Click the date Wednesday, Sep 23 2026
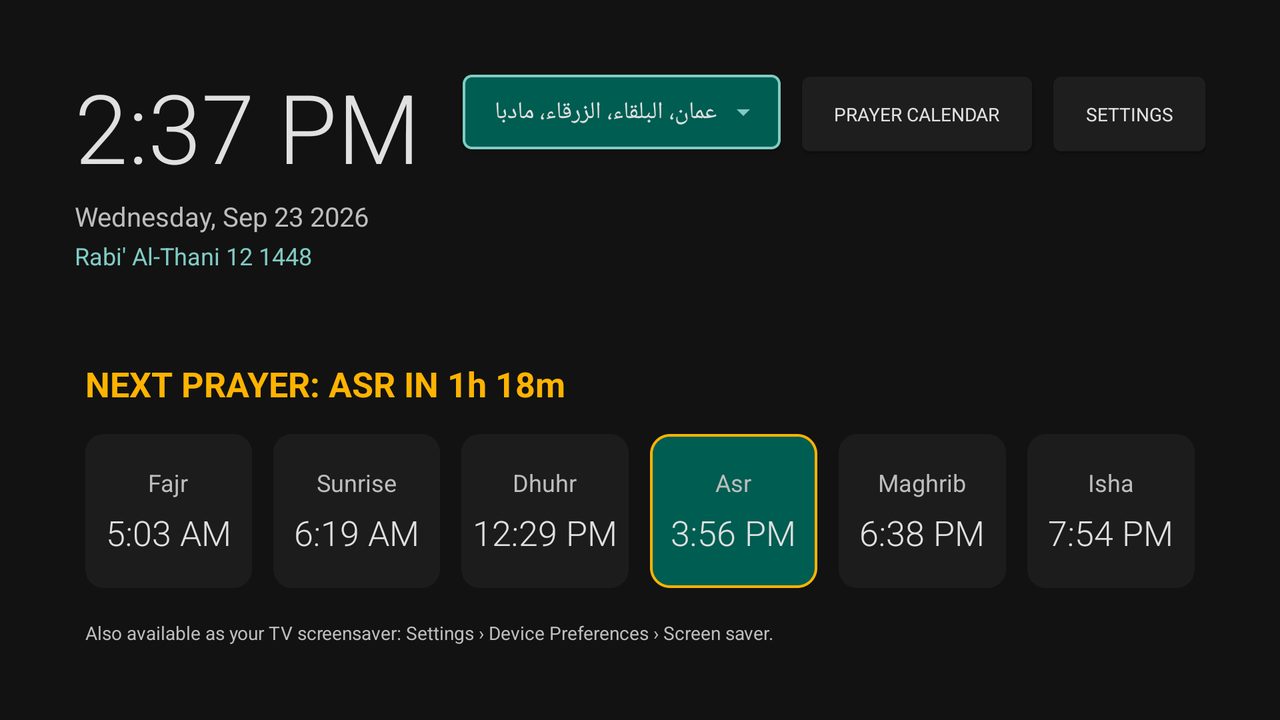1280x720 pixels. [222, 218]
